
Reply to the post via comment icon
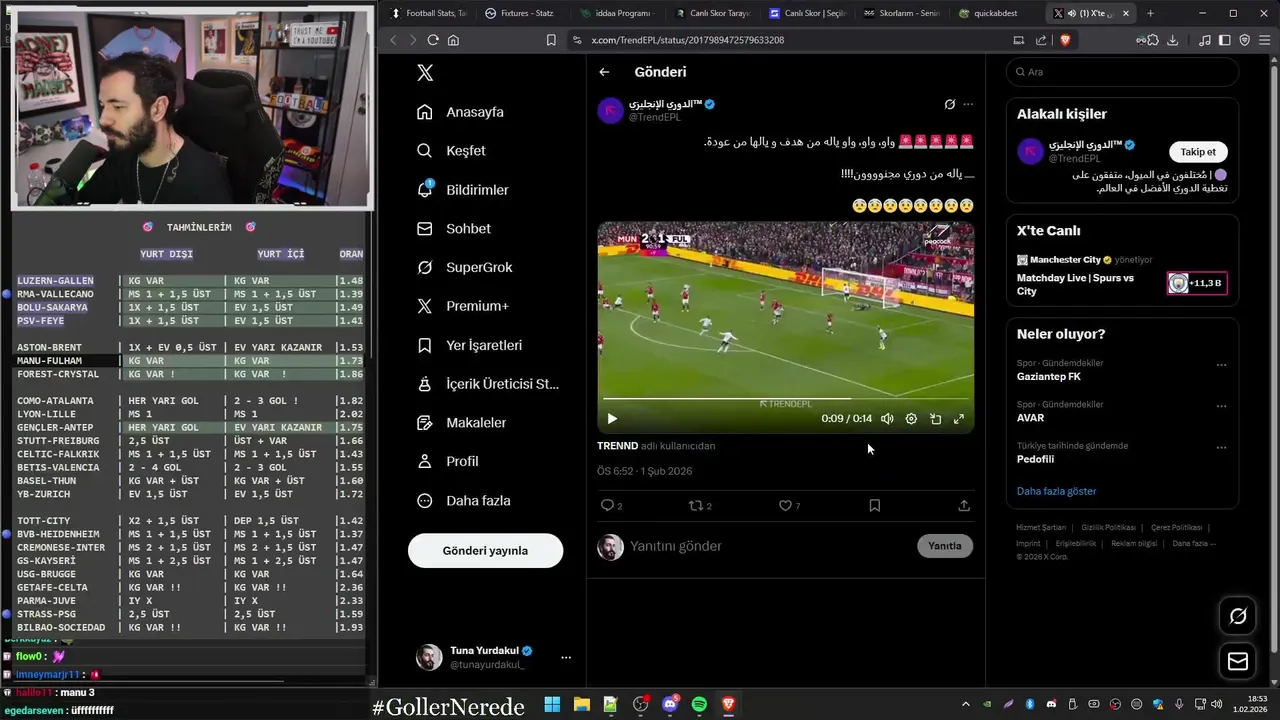tap(607, 506)
